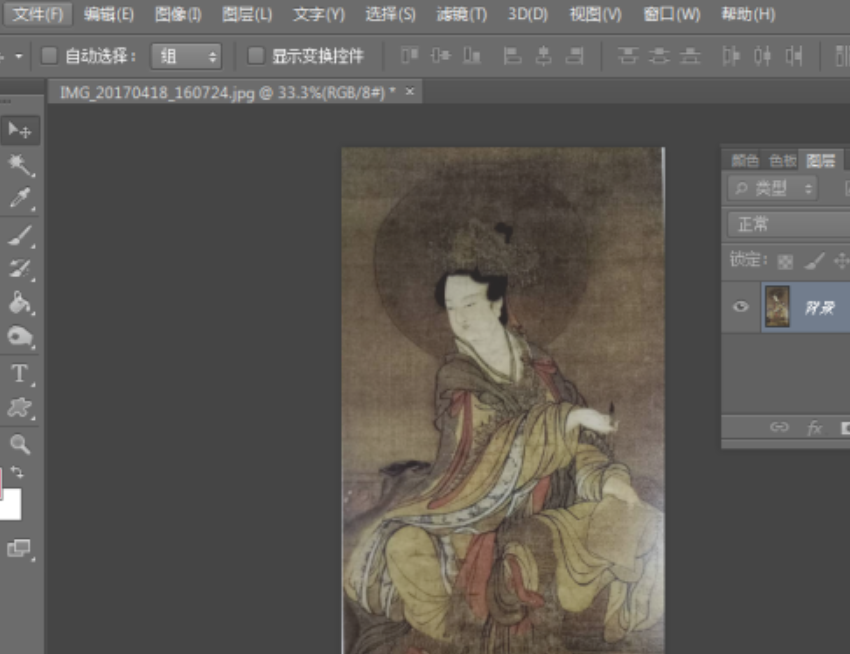The height and width of the screenshot is (654, 850).
Task: Click the distribute top edges icon
Action: click(628, 55)
